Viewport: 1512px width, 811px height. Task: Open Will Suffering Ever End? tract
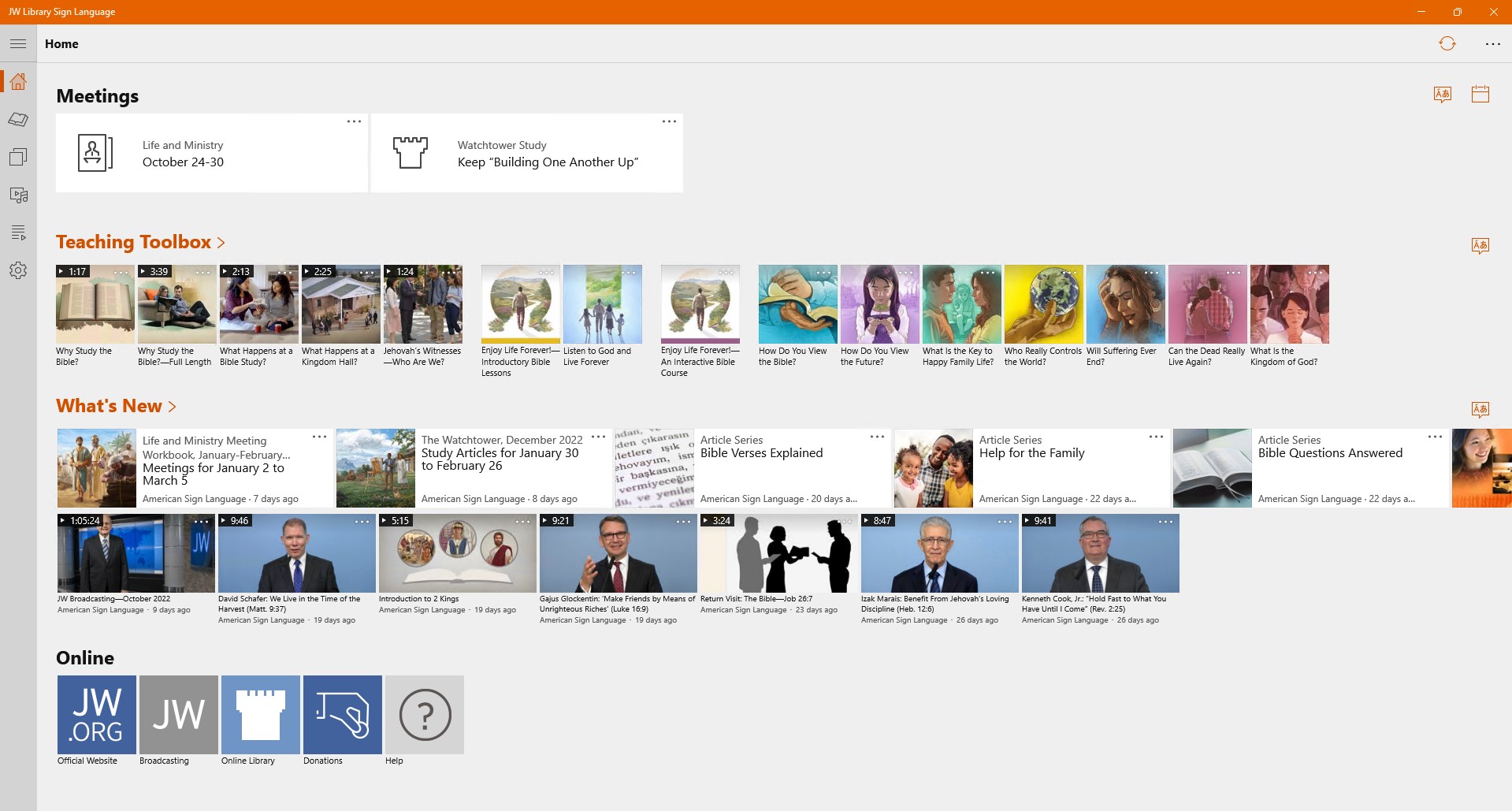point(1126,304)
